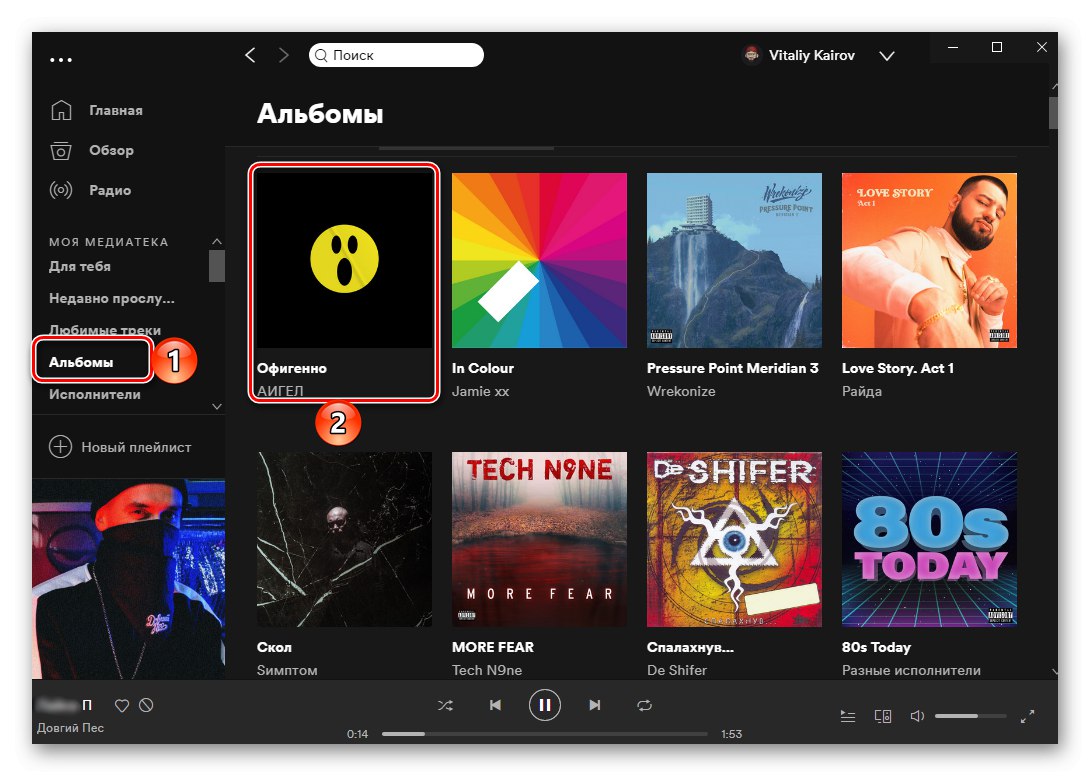Select Для тебя in the library
This screenshot has width=1090, height=776.
[80, 266]
